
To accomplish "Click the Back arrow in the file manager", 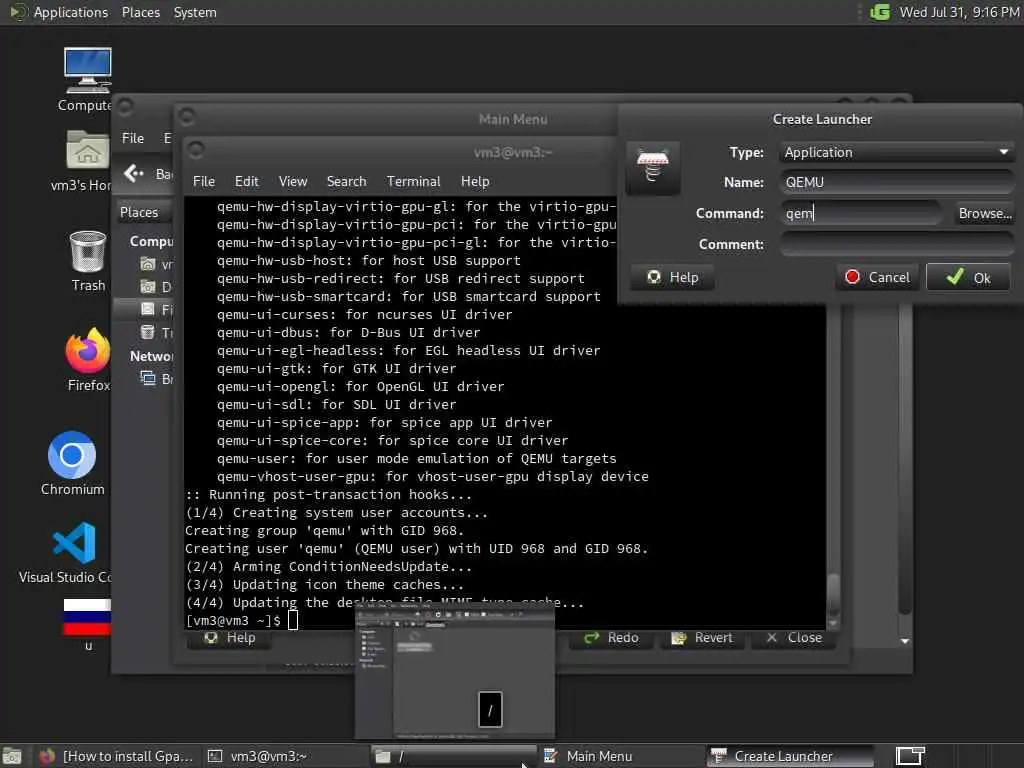I will click(134, 173).
